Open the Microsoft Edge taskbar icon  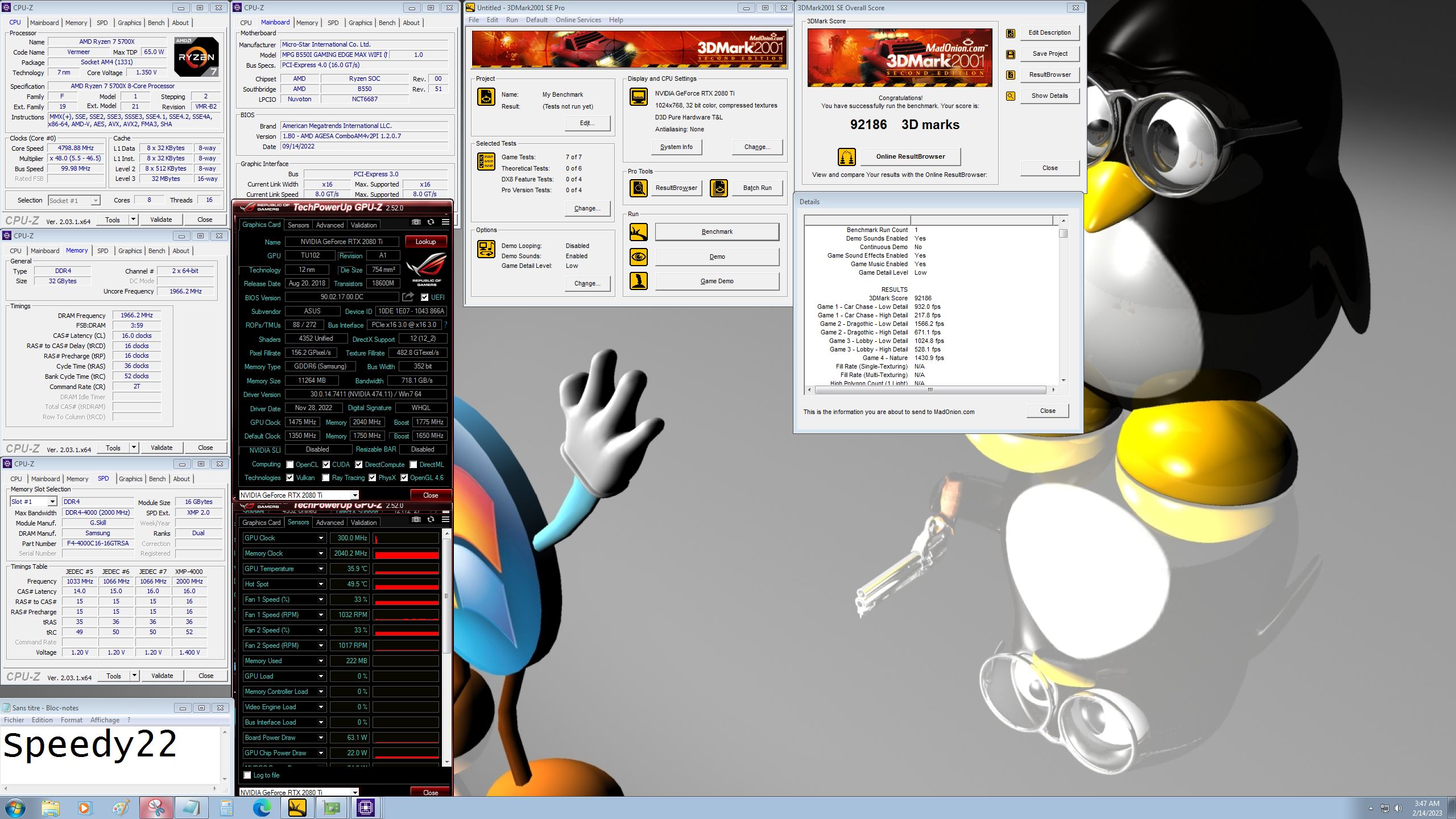(262, 808)
